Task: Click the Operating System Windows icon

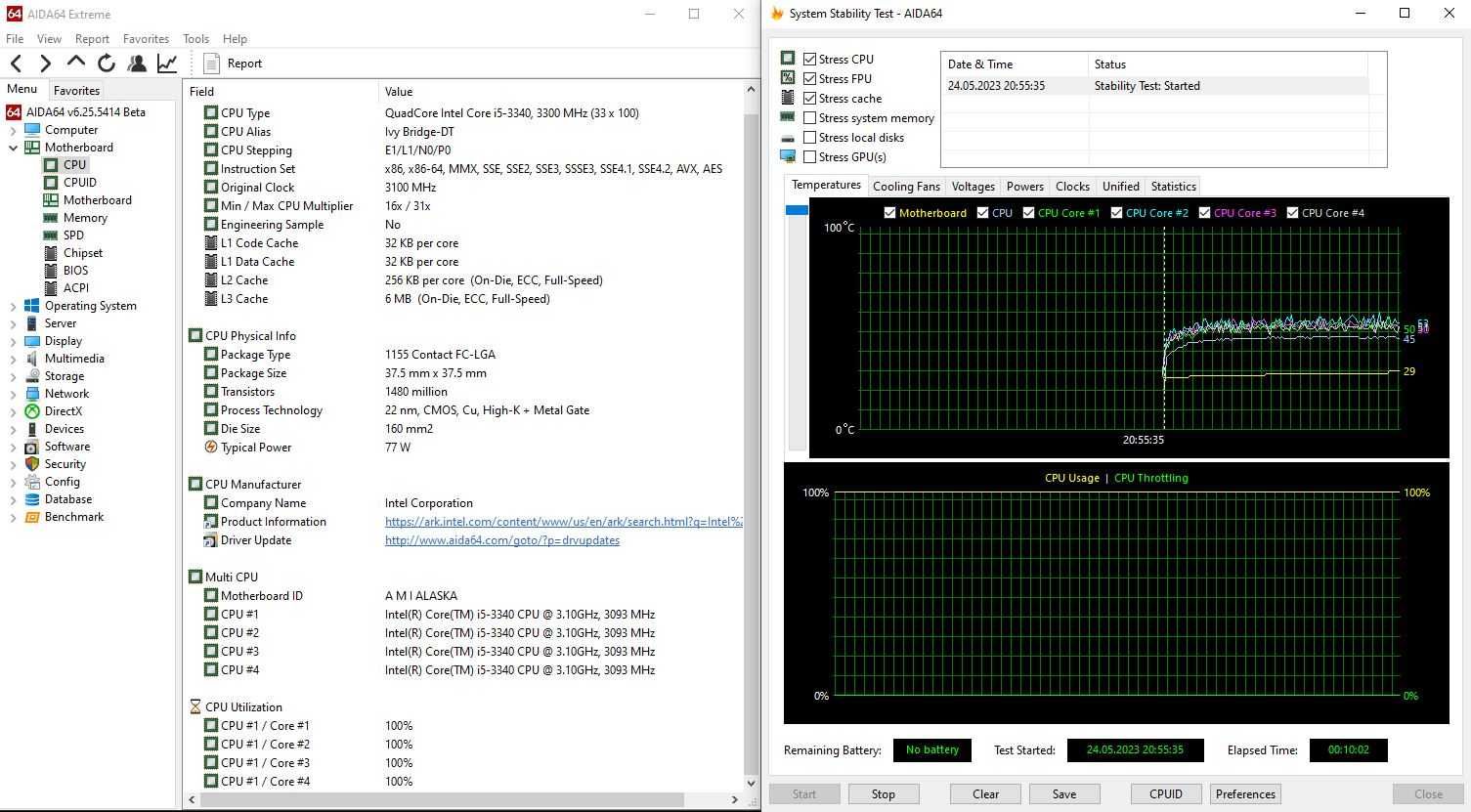Action: (x=32, y=306)
